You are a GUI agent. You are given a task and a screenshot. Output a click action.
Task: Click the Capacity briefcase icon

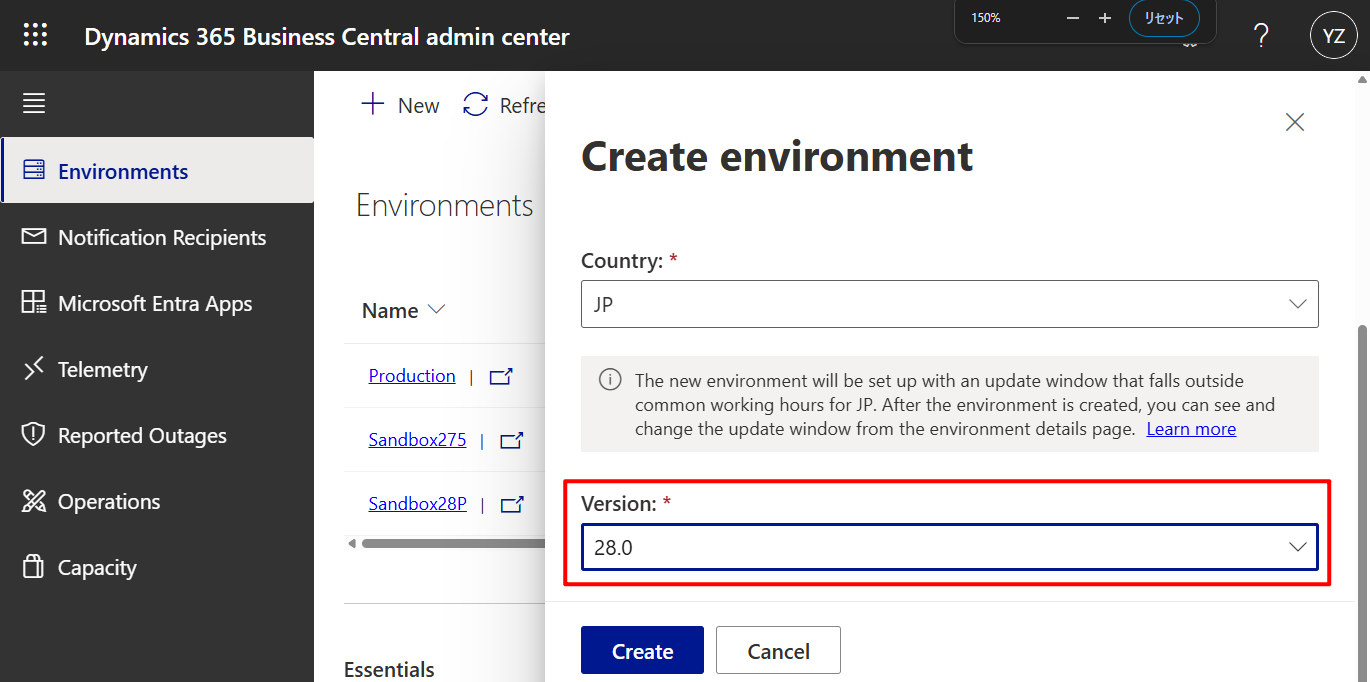(x=33, y=567)
